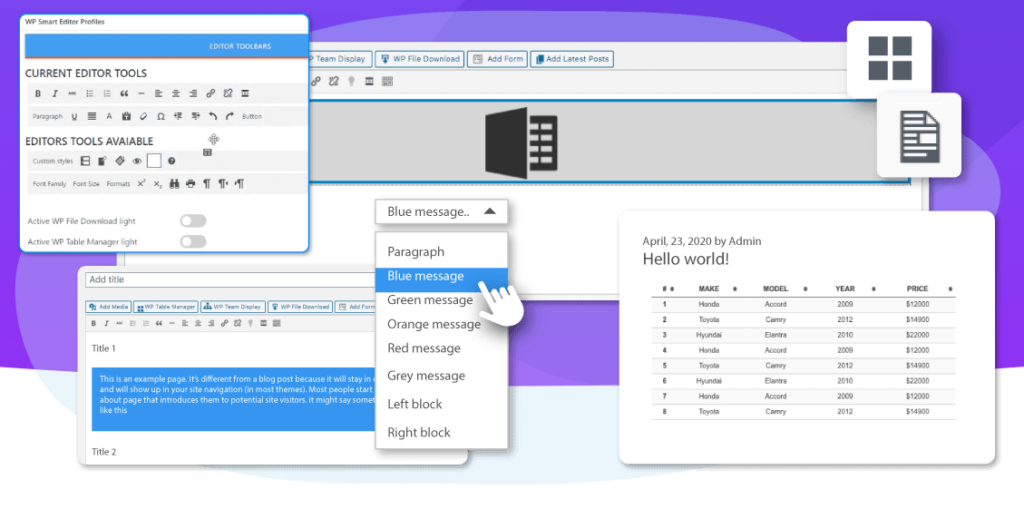Click Add Latest Posts button
The width and height of the screenshot is (1024, 509).
(x=571, y=59)
